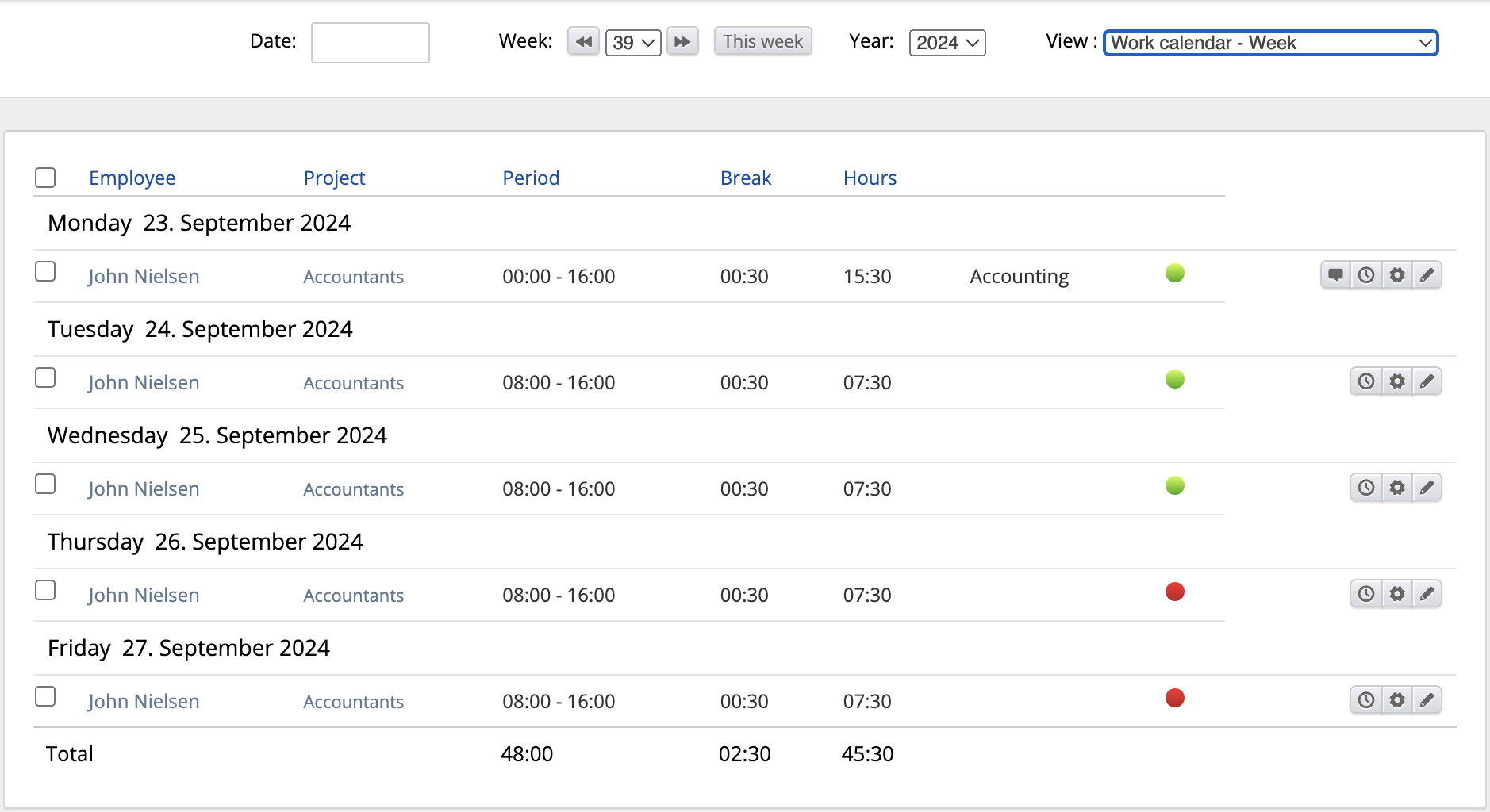The image size is (1490, 812).
Task: Open gear settings for Friday's shift
Action: click(1396, 700)
